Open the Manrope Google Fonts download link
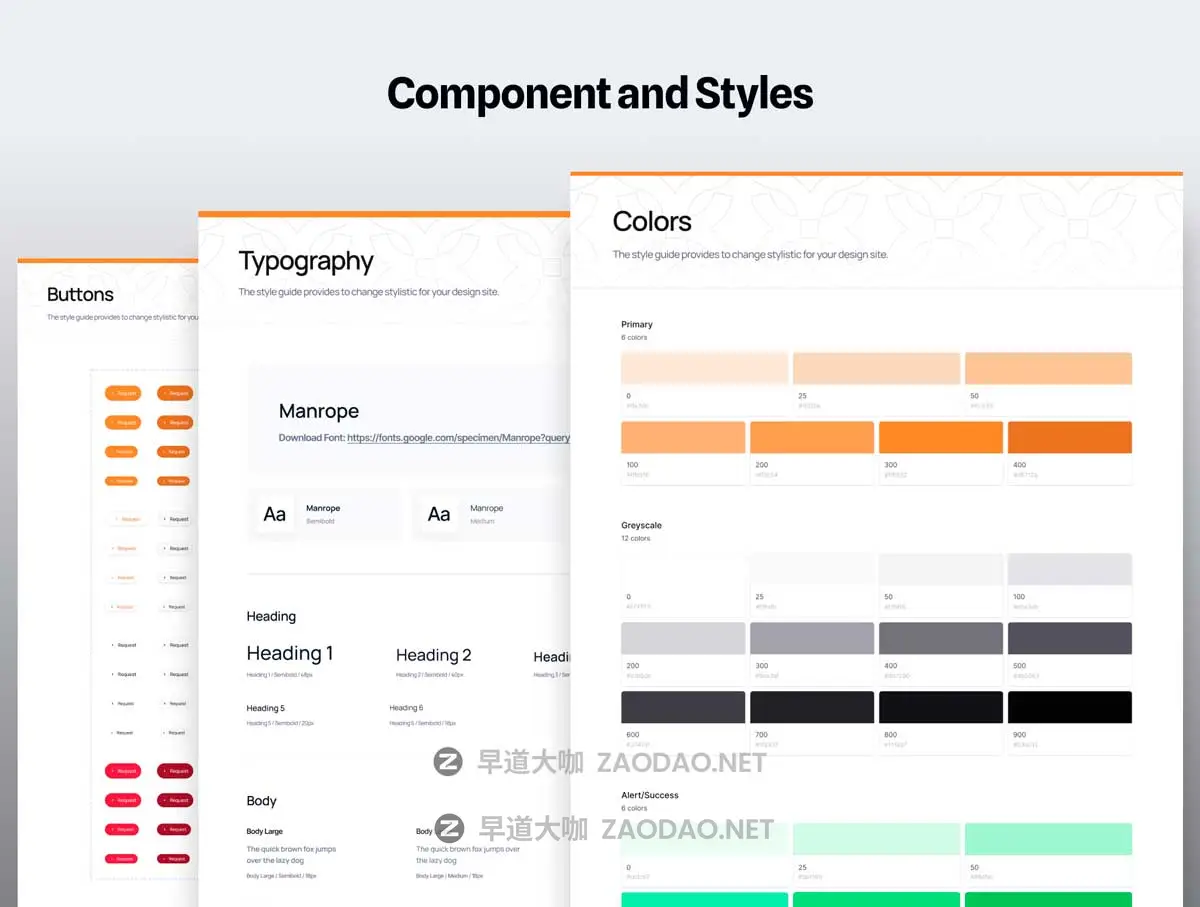The height and width of the screenshot is (907, 1200). click(458, 438)
